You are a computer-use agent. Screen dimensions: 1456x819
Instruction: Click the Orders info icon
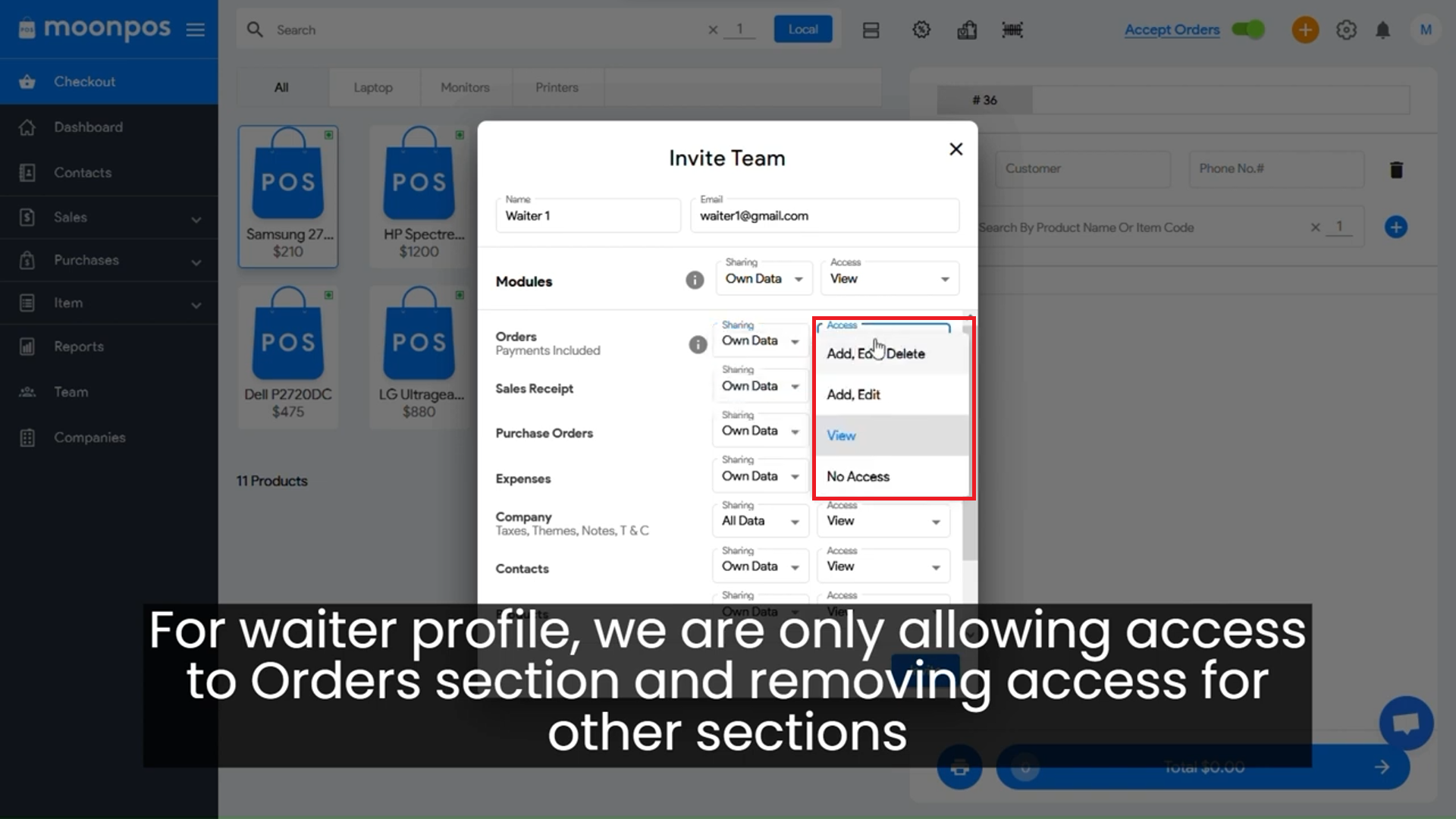tap(698, 344)
